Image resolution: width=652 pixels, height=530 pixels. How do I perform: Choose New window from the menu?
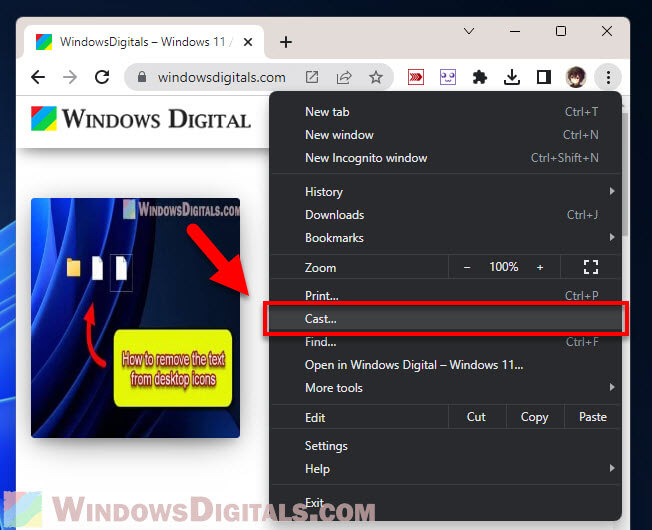pos(446,135)
